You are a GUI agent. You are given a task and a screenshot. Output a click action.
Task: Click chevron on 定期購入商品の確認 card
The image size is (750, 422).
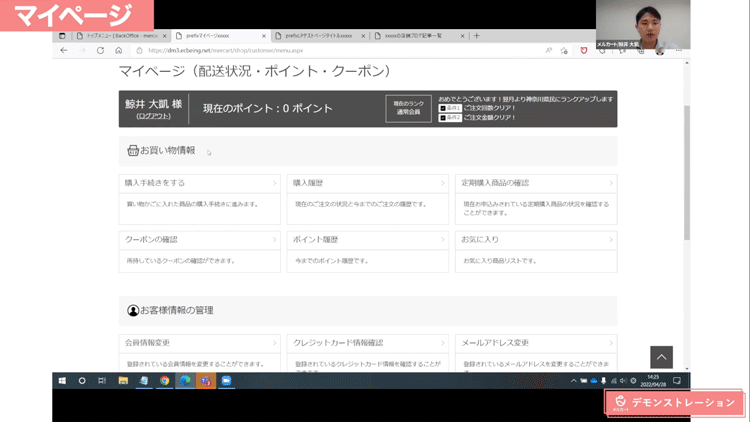click(611, 183)
